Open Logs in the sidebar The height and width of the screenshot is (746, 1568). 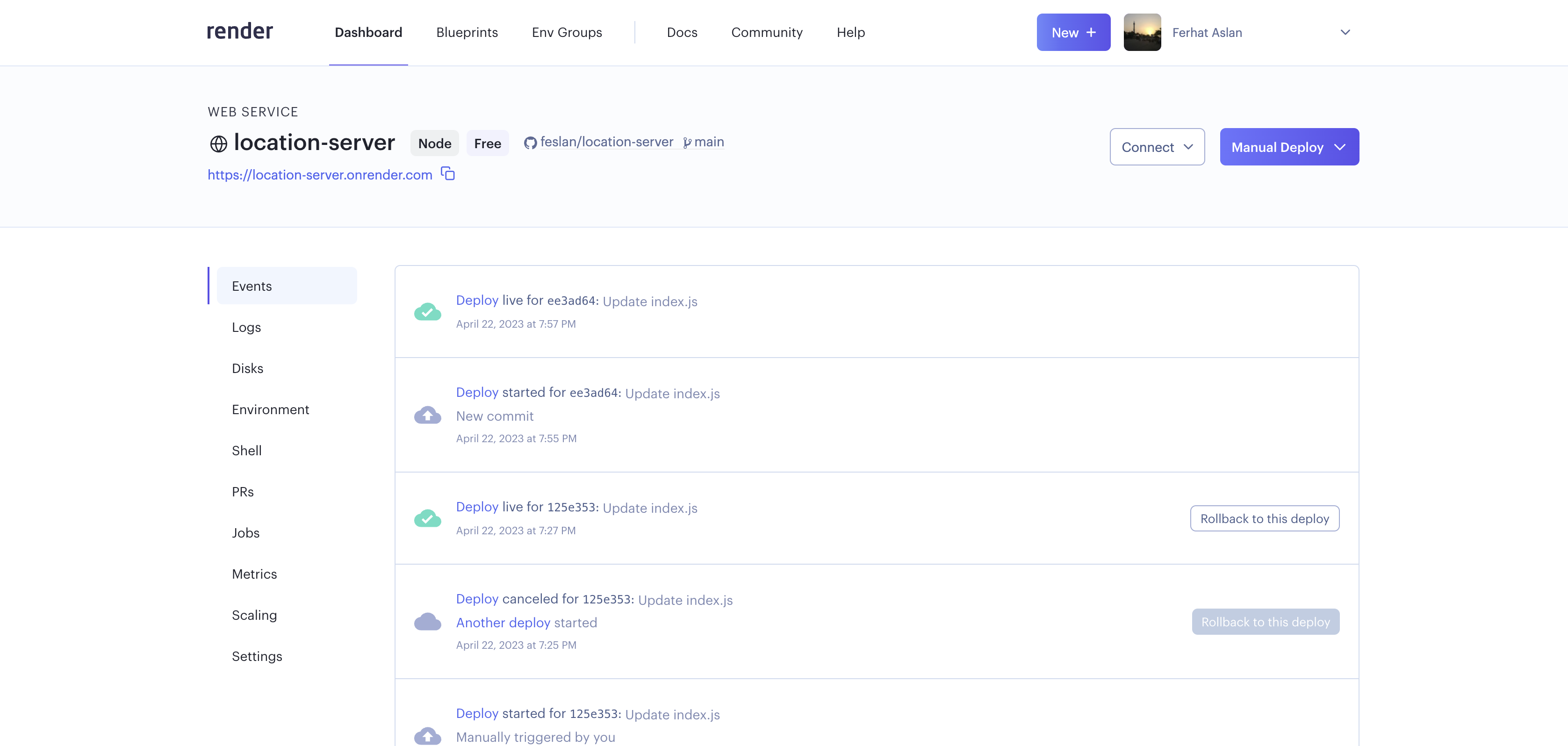(246, 327)
